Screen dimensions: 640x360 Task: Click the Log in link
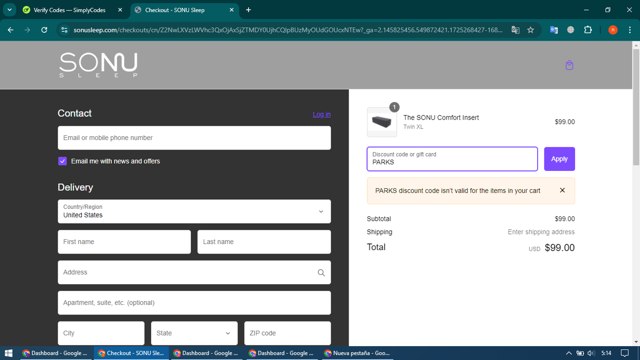coord(322,114)
